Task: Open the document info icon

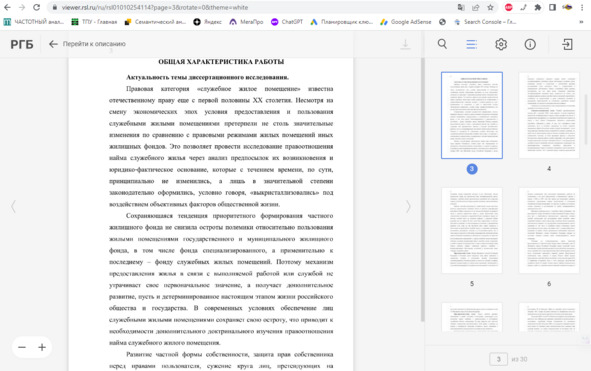Action: click(x=530, y=44)
